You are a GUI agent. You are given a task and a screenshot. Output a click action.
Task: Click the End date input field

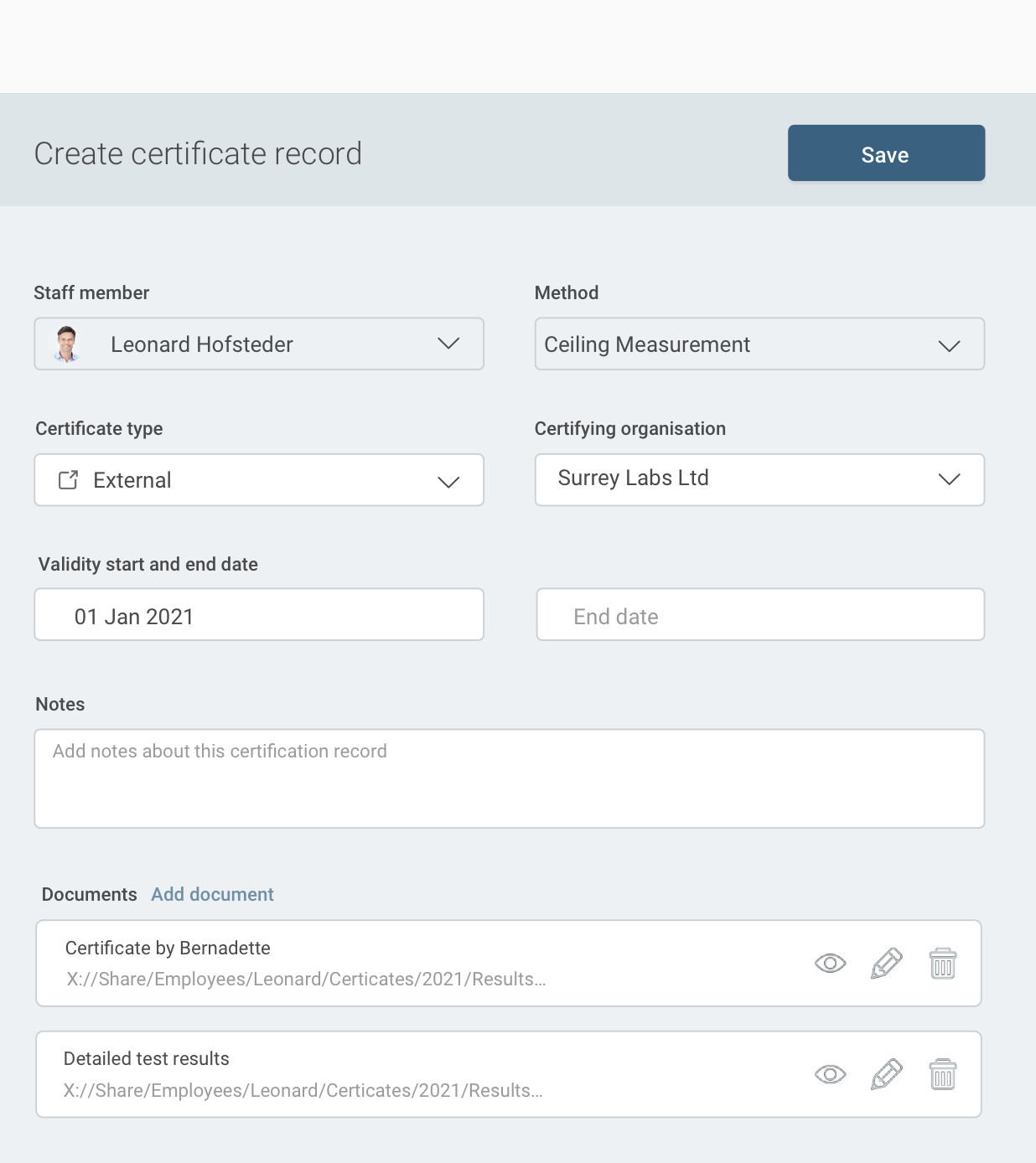[x=760, y=614]
